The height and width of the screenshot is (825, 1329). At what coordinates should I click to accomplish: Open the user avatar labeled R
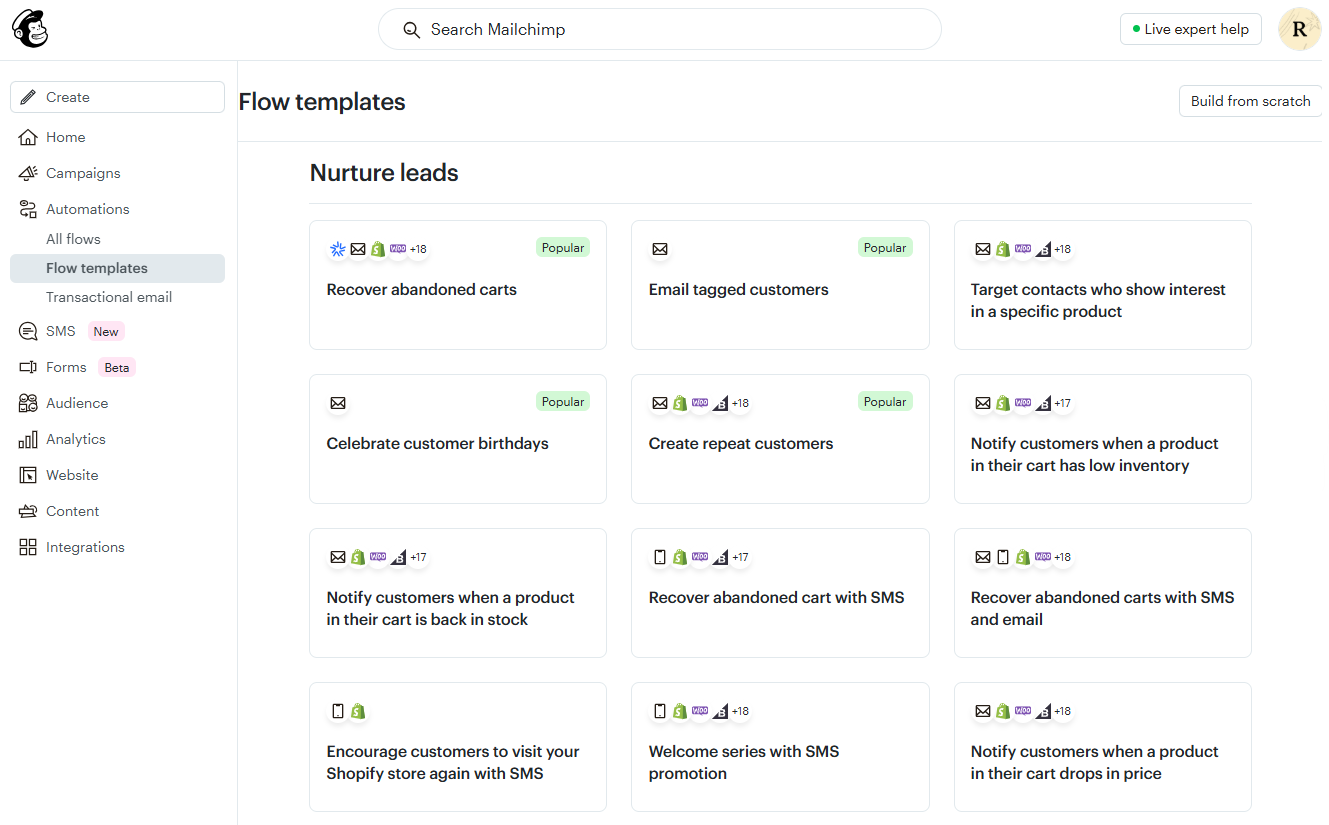[x=1299, y=29]
